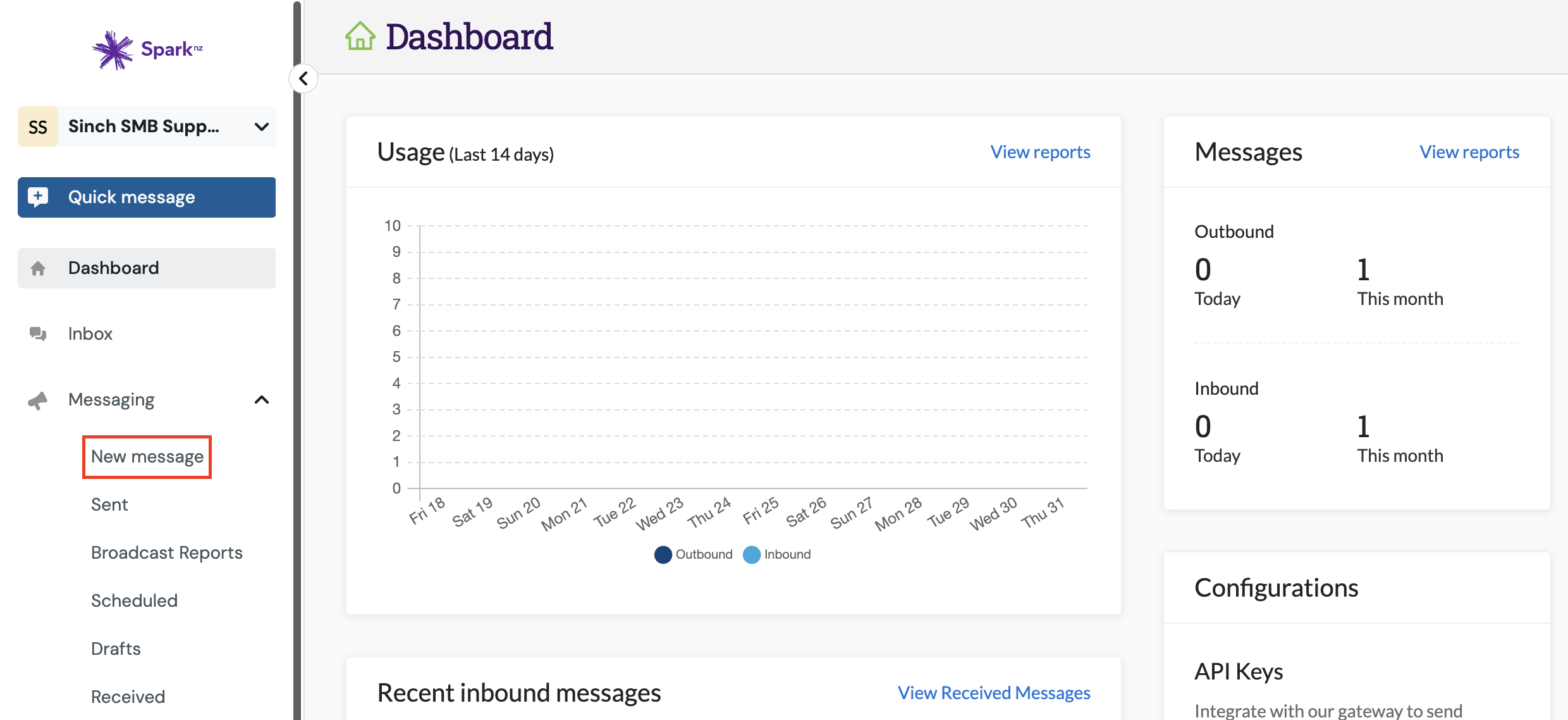Click the Messaging megaphone icon
Image resolution: width=1568 pixels, height=720 pixels.
click(x=38, y=400)
